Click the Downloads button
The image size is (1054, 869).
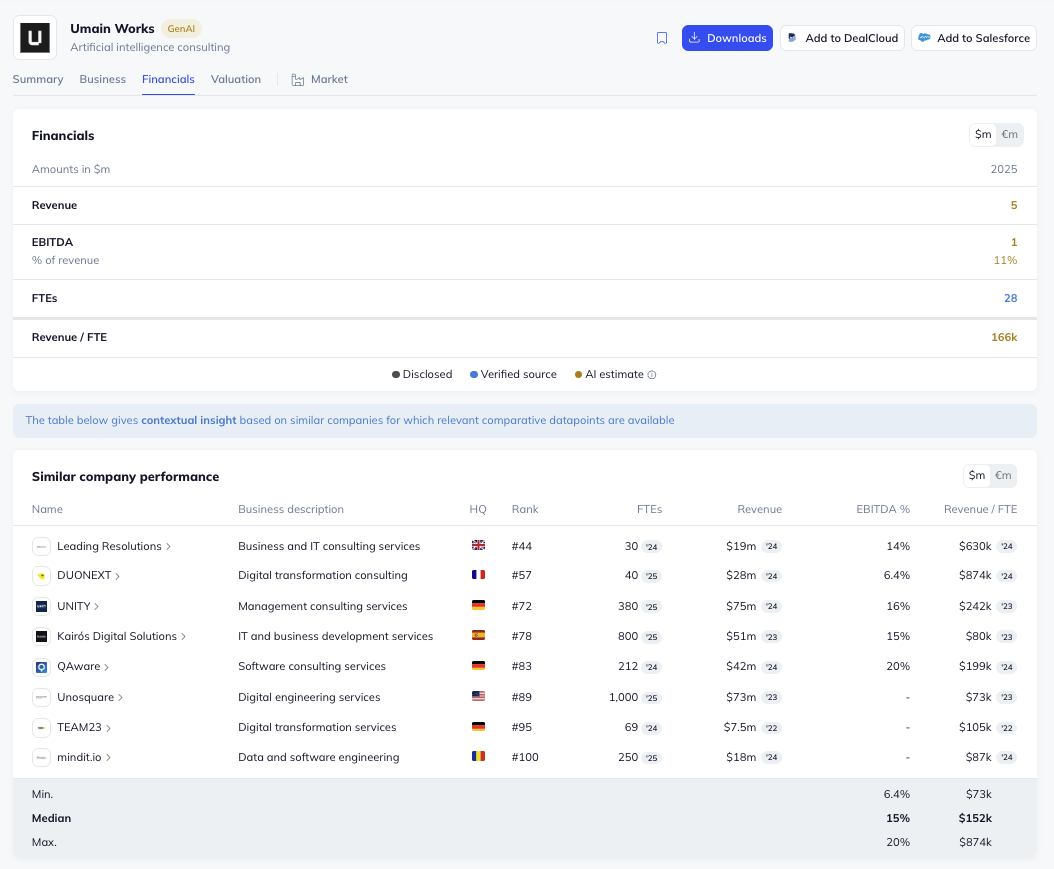[x=727, y=38]
